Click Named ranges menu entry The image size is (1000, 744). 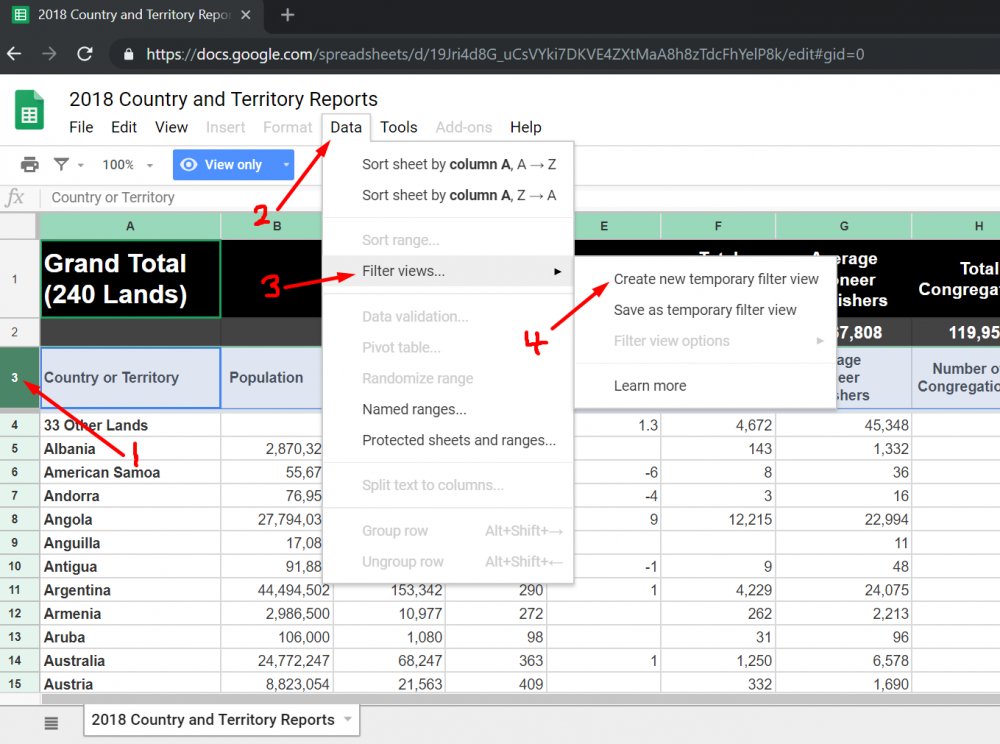click(x=414, y=409)
